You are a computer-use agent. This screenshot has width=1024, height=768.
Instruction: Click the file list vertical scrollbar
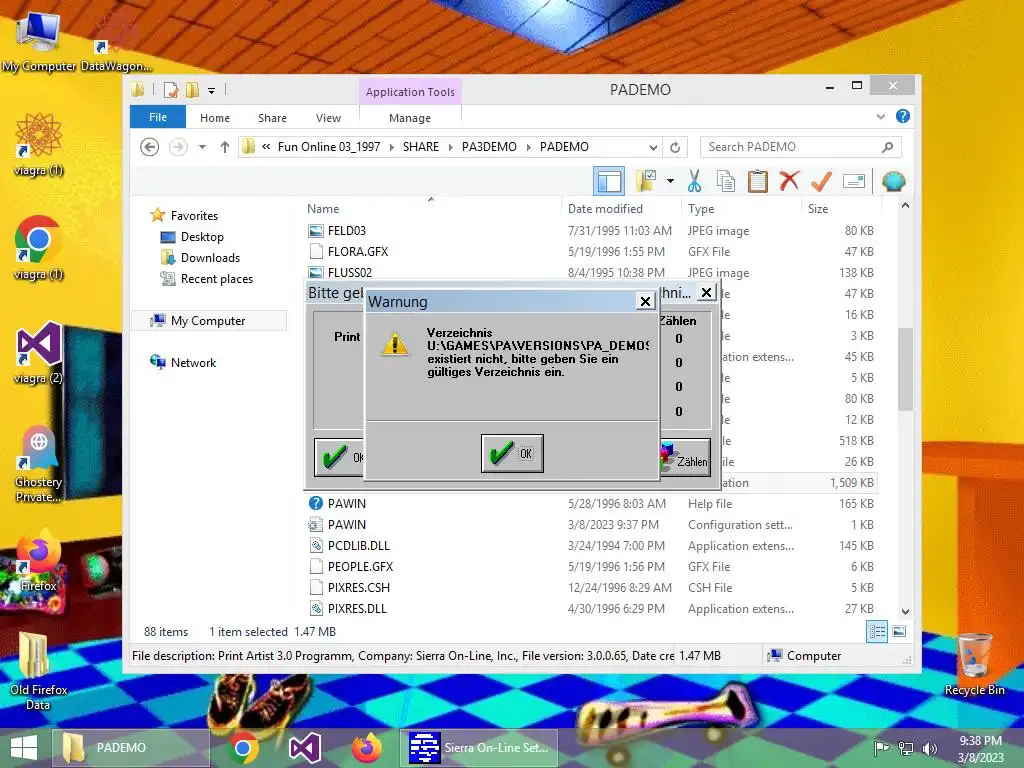pos(905,369)
